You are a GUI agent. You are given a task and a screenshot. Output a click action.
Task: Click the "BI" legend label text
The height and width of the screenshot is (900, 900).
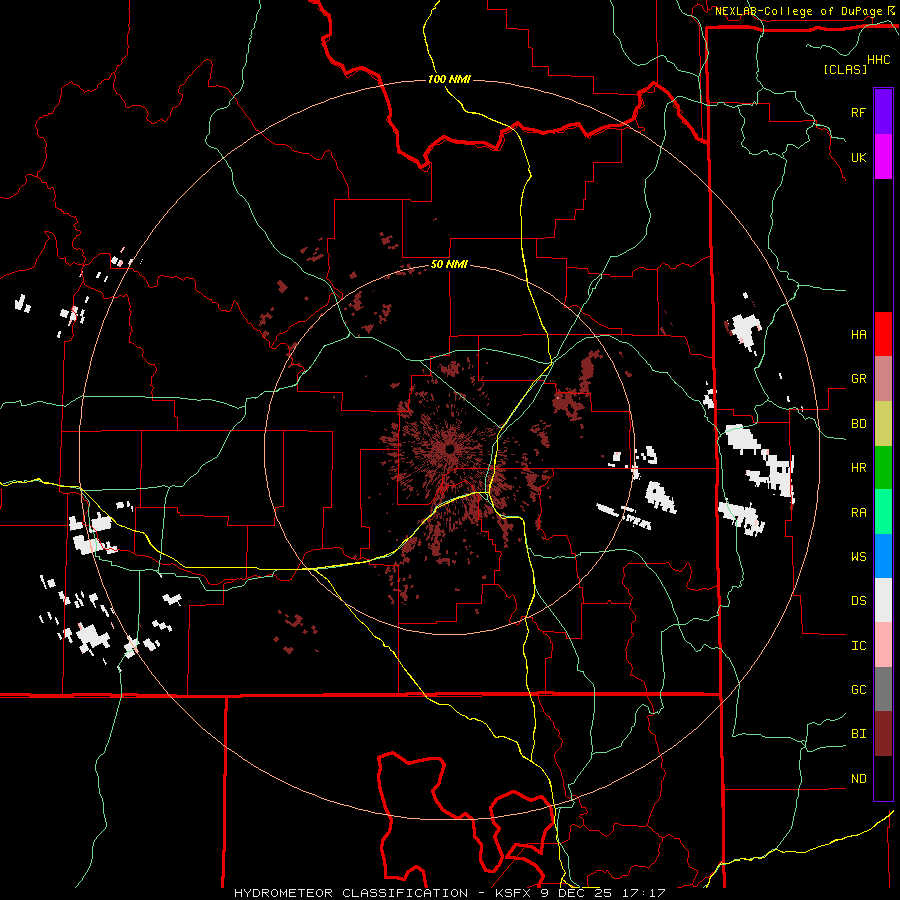[x=858, y=734]
